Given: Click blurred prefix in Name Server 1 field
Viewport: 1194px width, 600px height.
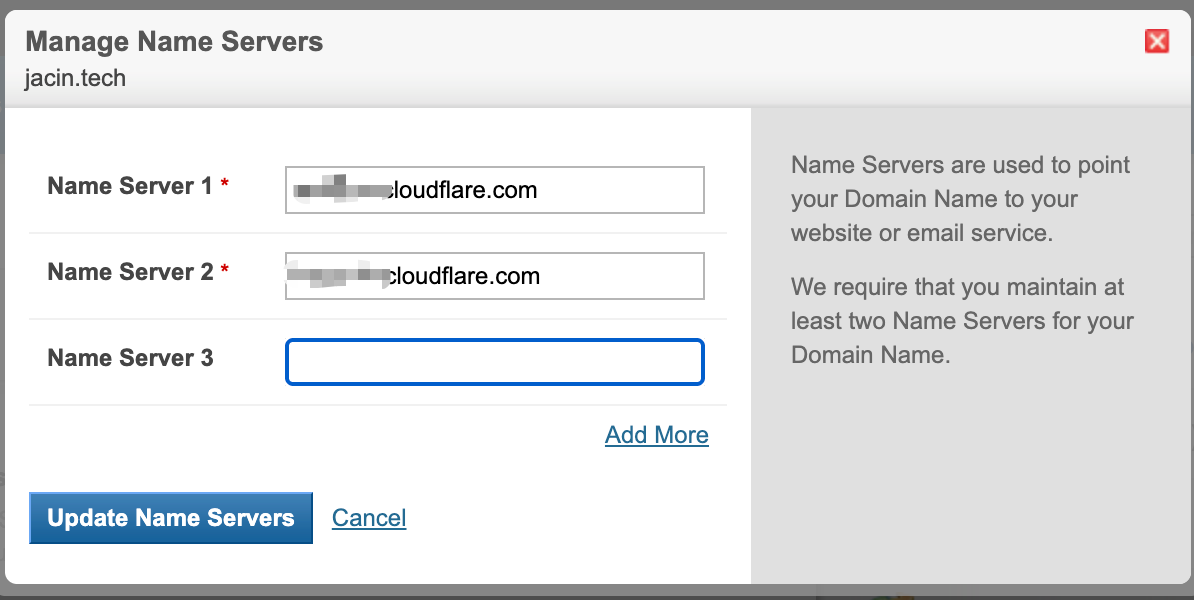Looking at the screenshot, I should [x=338, y=189].
